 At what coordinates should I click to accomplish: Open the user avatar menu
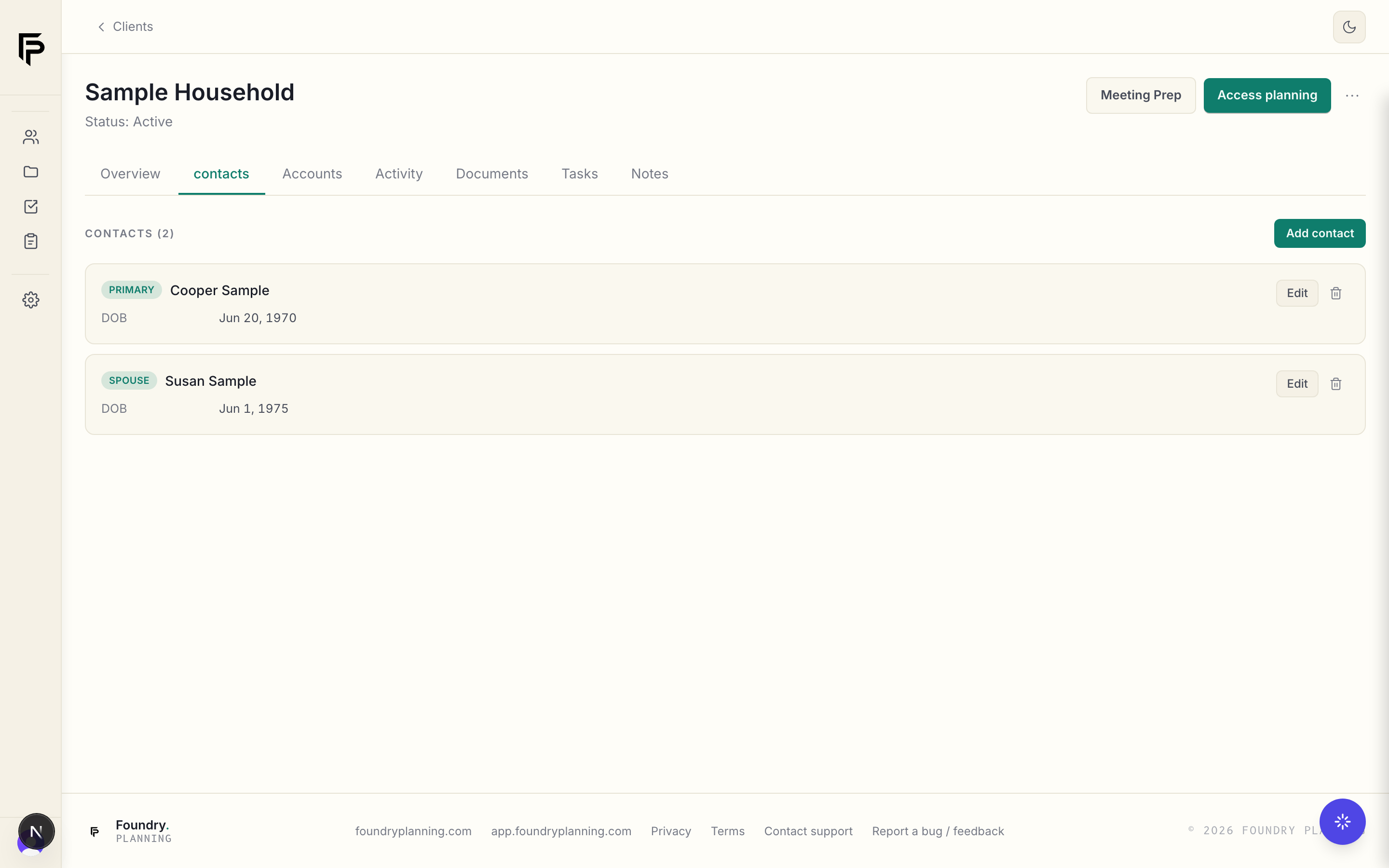tap(36, 831)
